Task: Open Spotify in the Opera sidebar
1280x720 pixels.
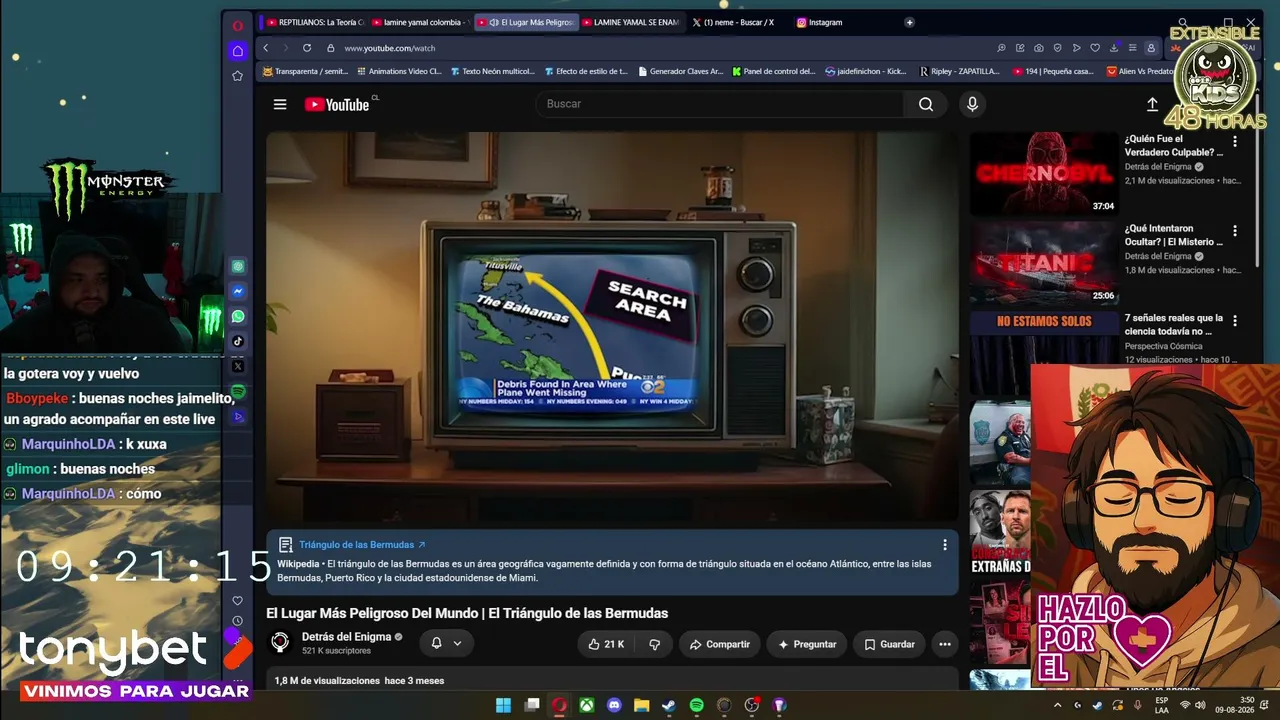Action: coord(238,391)
